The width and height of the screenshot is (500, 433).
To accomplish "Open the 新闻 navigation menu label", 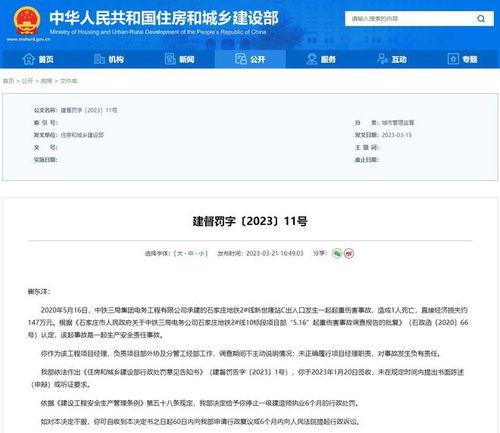I will click(187, 60).
